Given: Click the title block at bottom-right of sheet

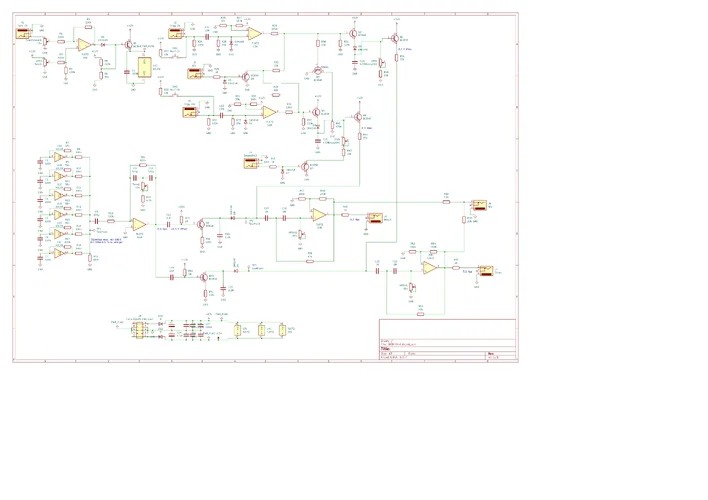Looking at the screenshot, I should (447, 339).
